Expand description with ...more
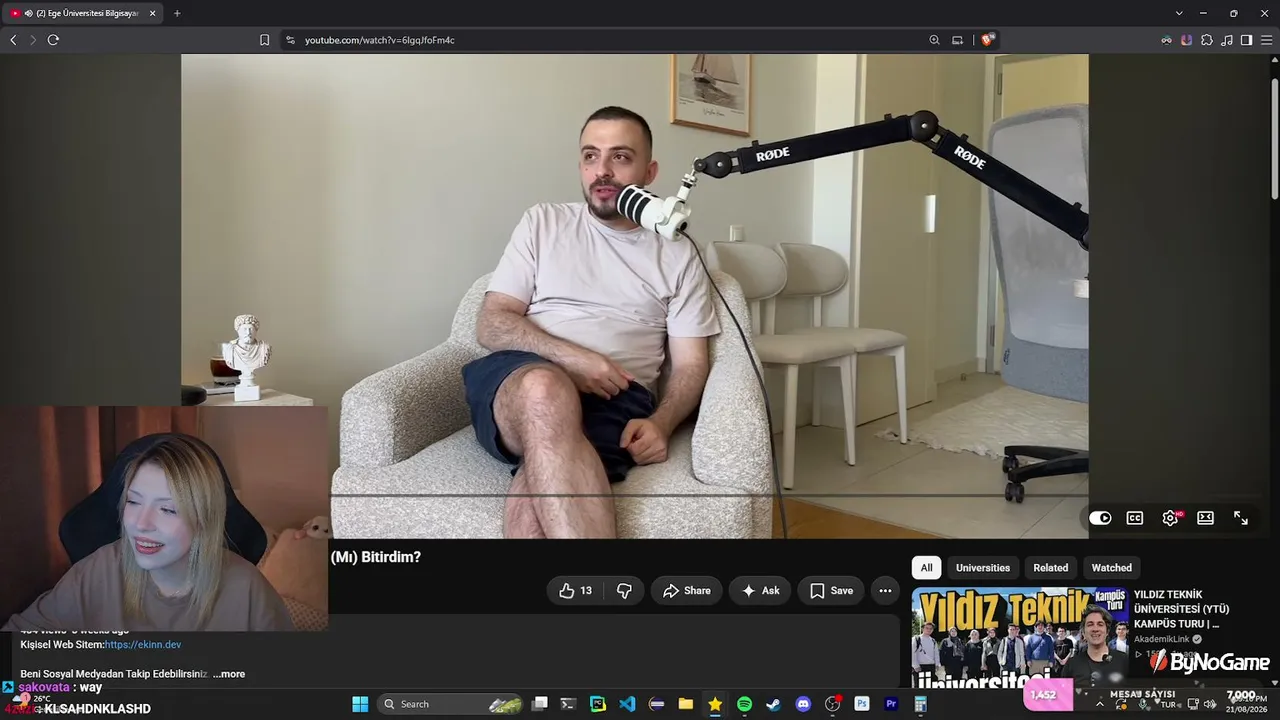 (229, 674)
